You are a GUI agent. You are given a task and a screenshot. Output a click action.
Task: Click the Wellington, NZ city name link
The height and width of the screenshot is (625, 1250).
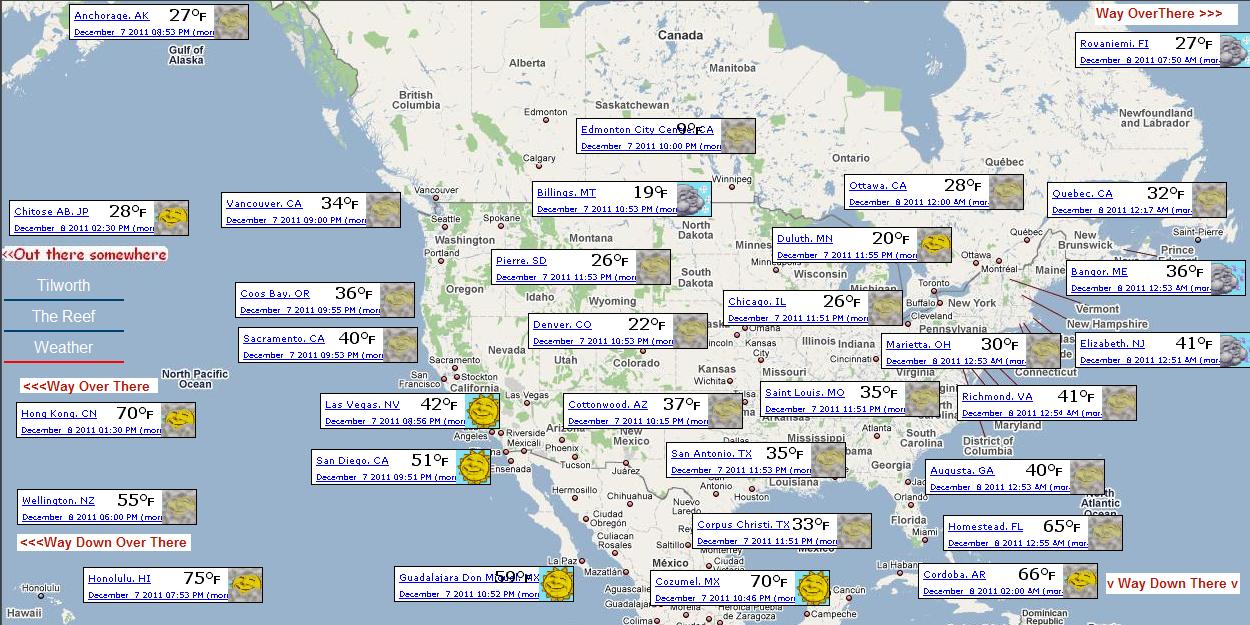(58, 501)
